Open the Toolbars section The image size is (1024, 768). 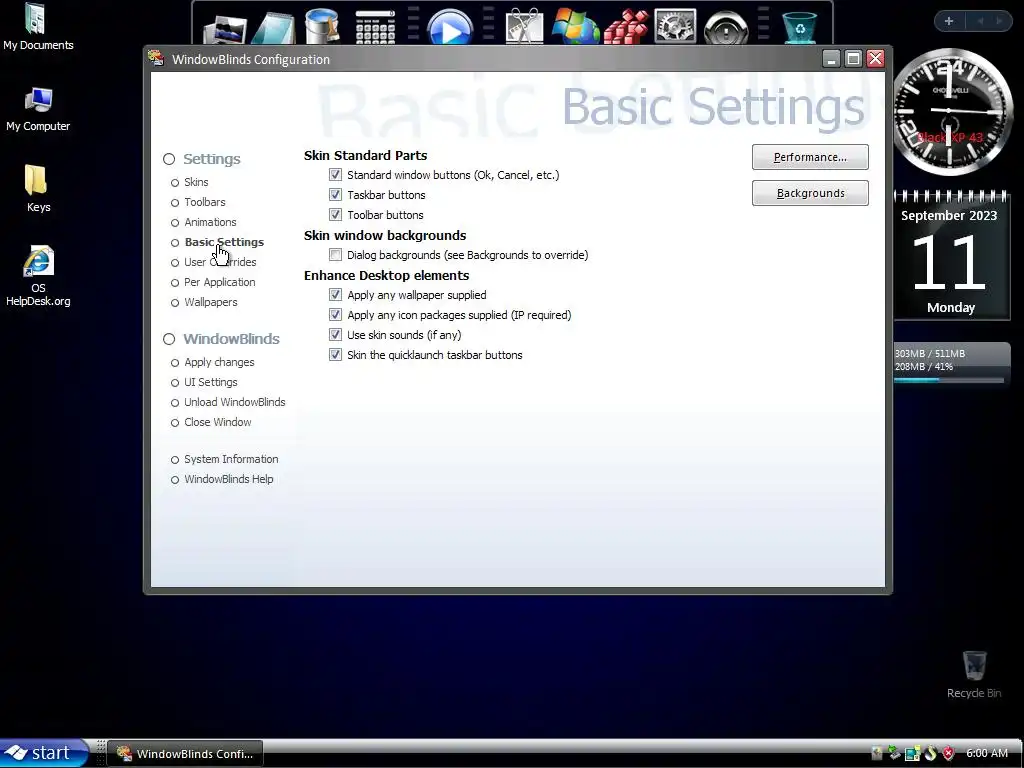(204, 202)
